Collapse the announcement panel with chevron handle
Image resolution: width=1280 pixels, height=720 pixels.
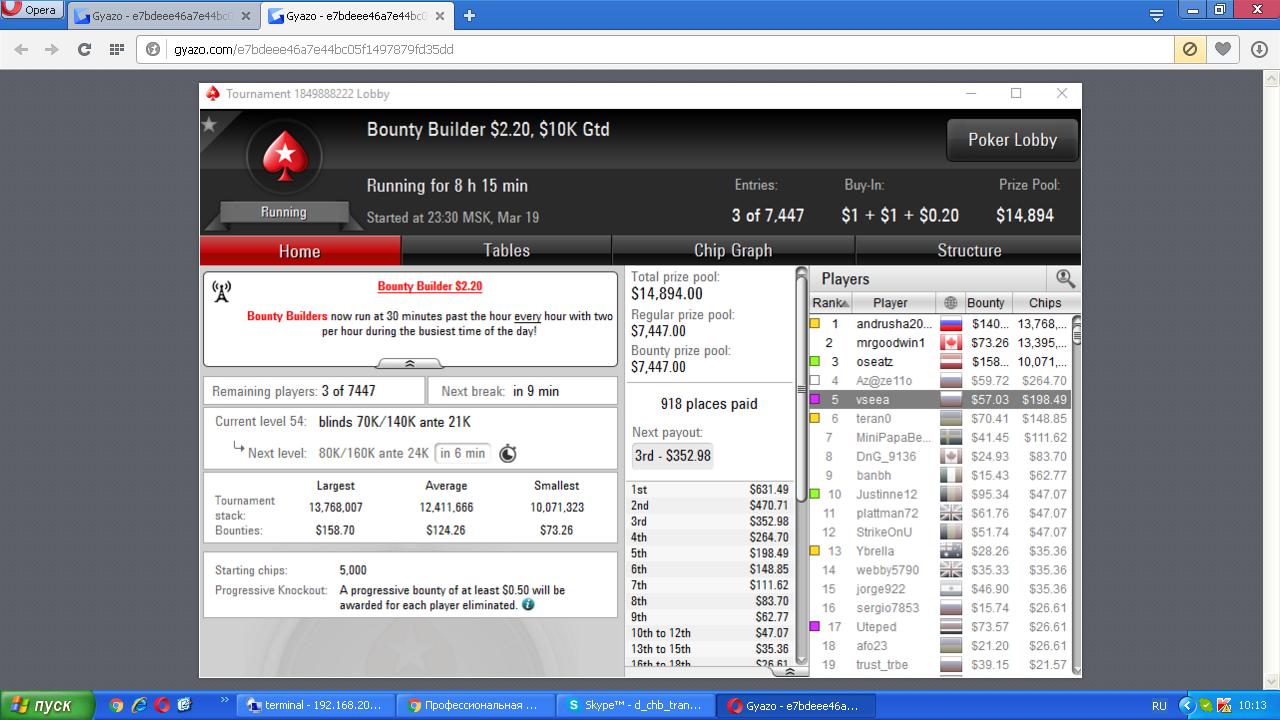point(410,363)
